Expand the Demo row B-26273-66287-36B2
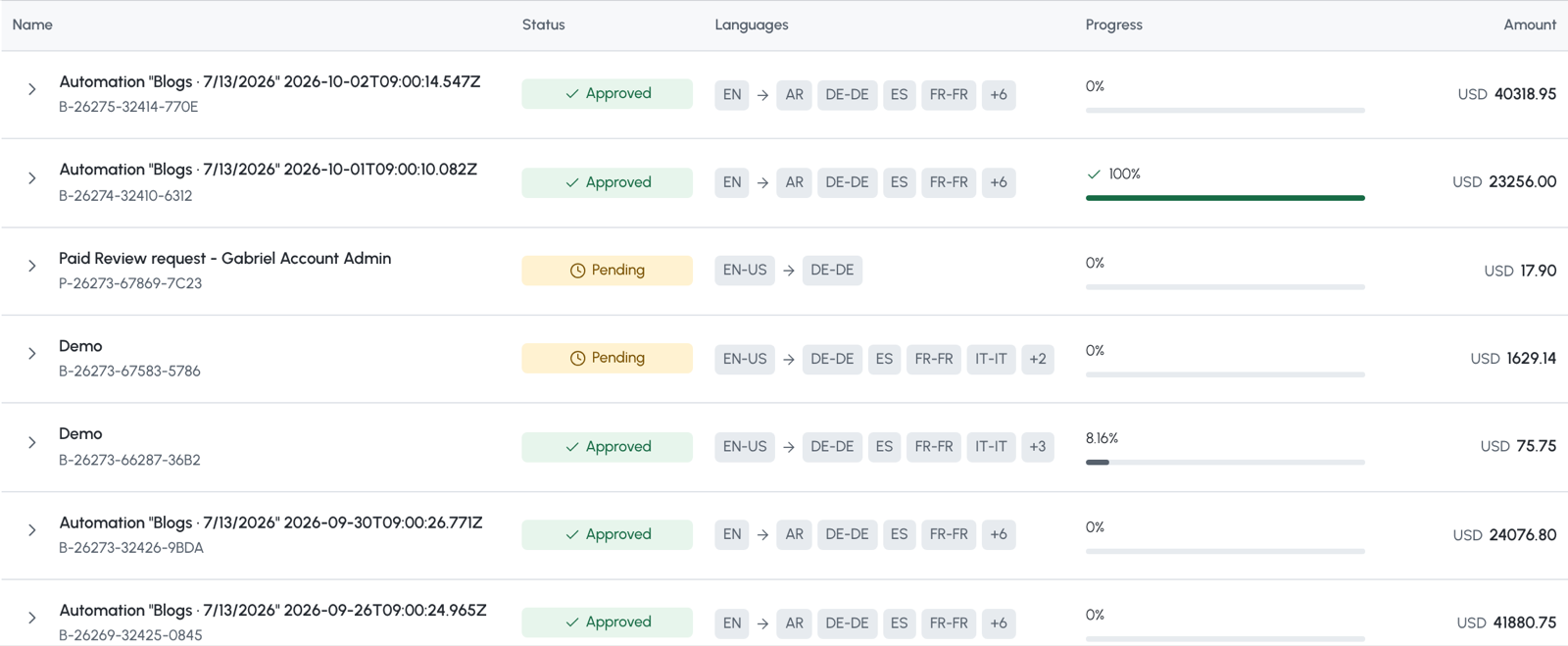Image resolution: width=1568 pixels, height=646 pixels. pos(31,442)
